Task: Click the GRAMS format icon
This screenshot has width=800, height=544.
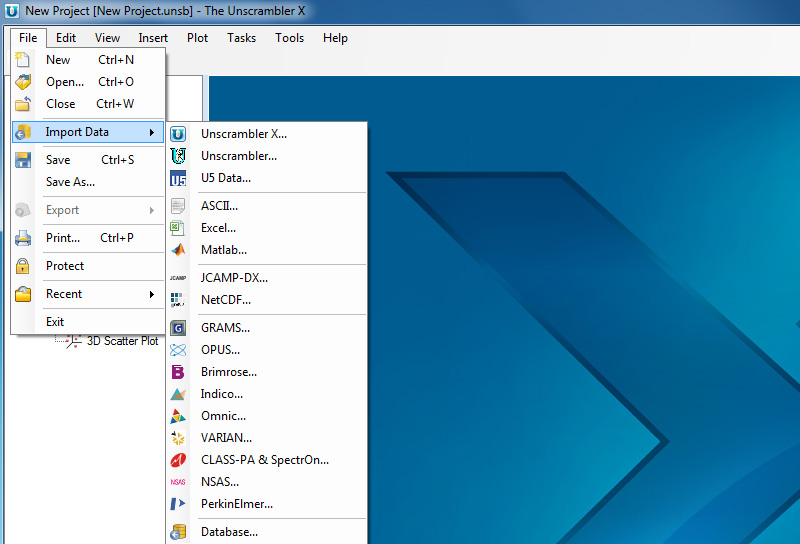Action: [x=178, y=328]
